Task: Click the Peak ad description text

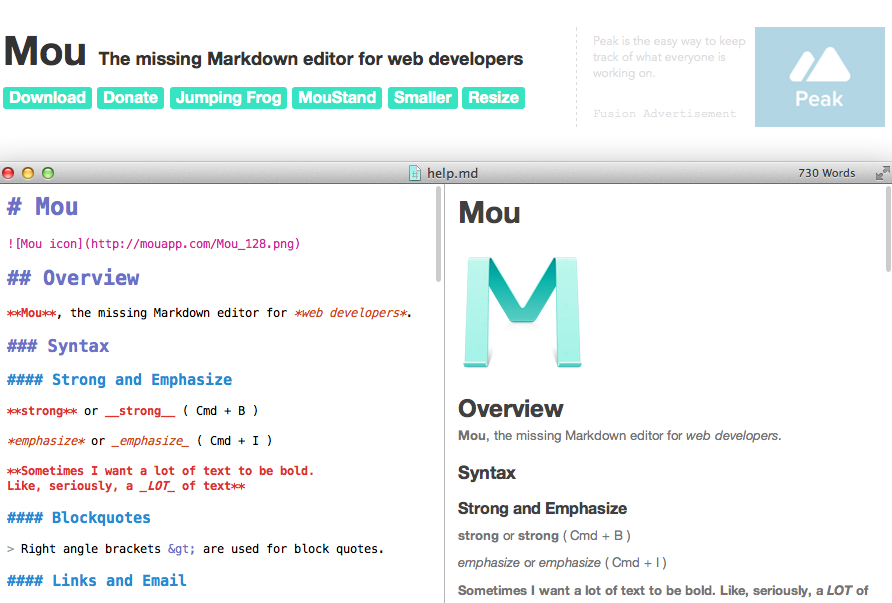Action: [669, 57]
